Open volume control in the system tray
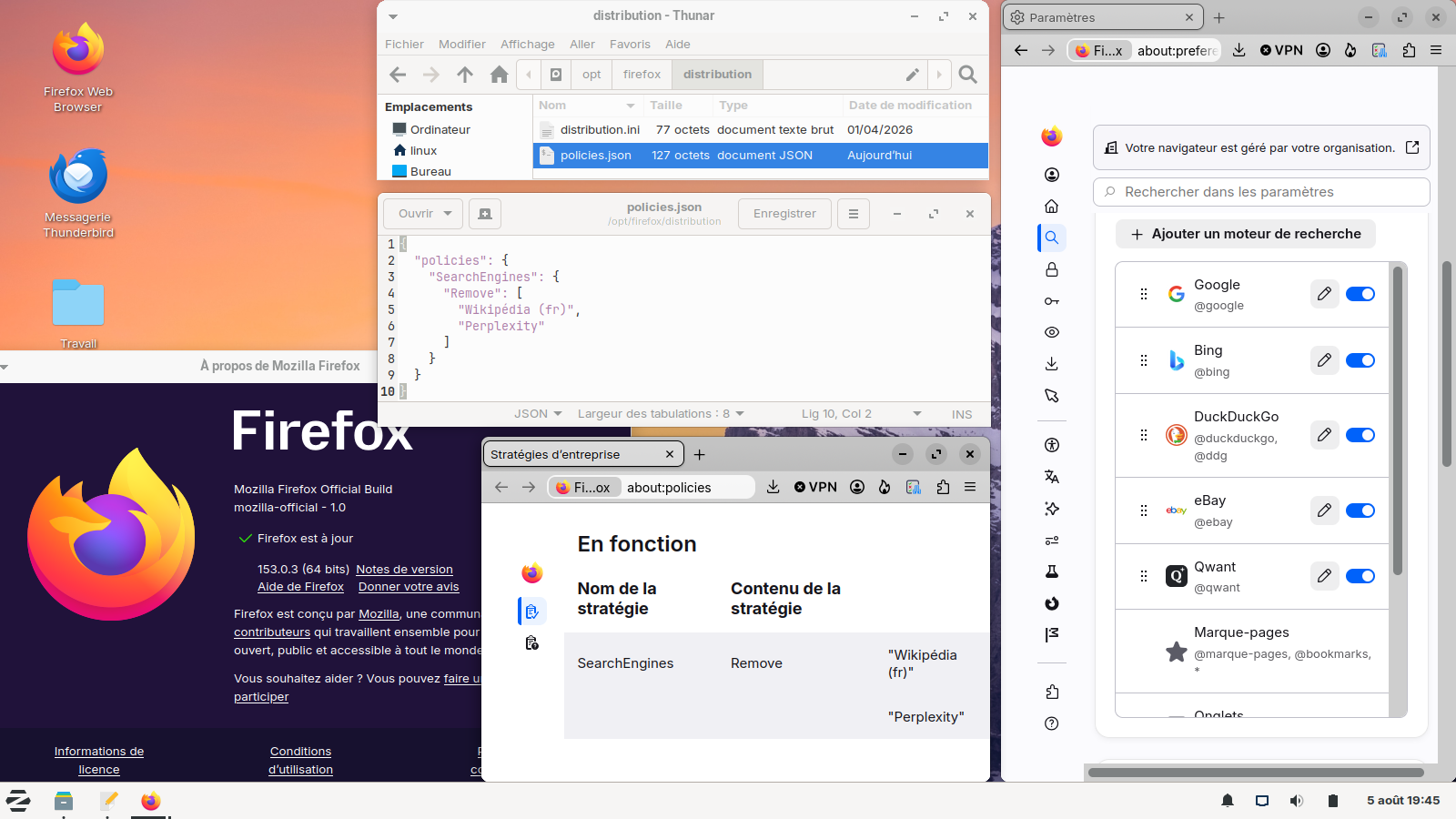 click(1297, 801)
